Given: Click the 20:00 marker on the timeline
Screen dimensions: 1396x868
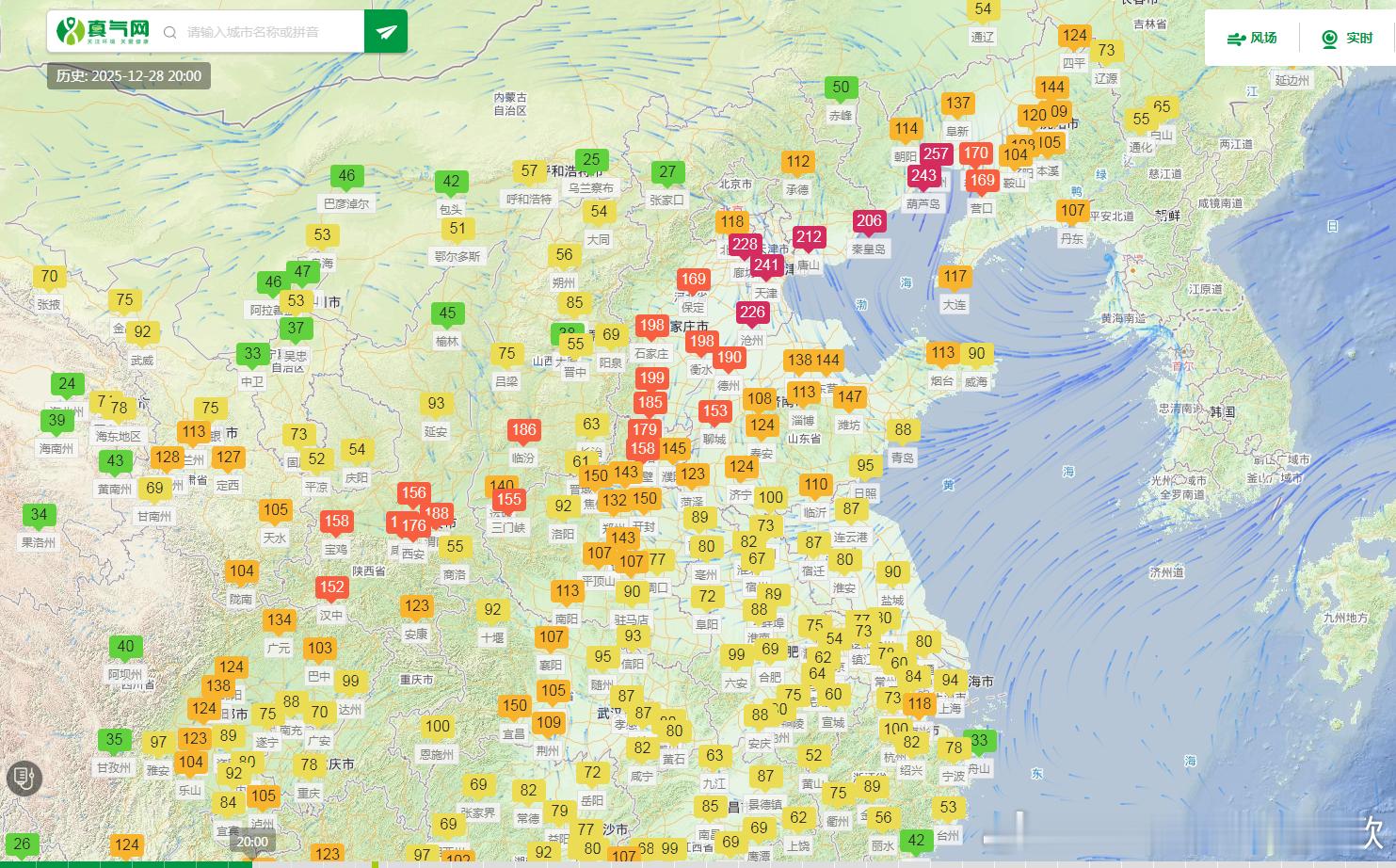Looking at the screenshot, I should tap(252, 841).
